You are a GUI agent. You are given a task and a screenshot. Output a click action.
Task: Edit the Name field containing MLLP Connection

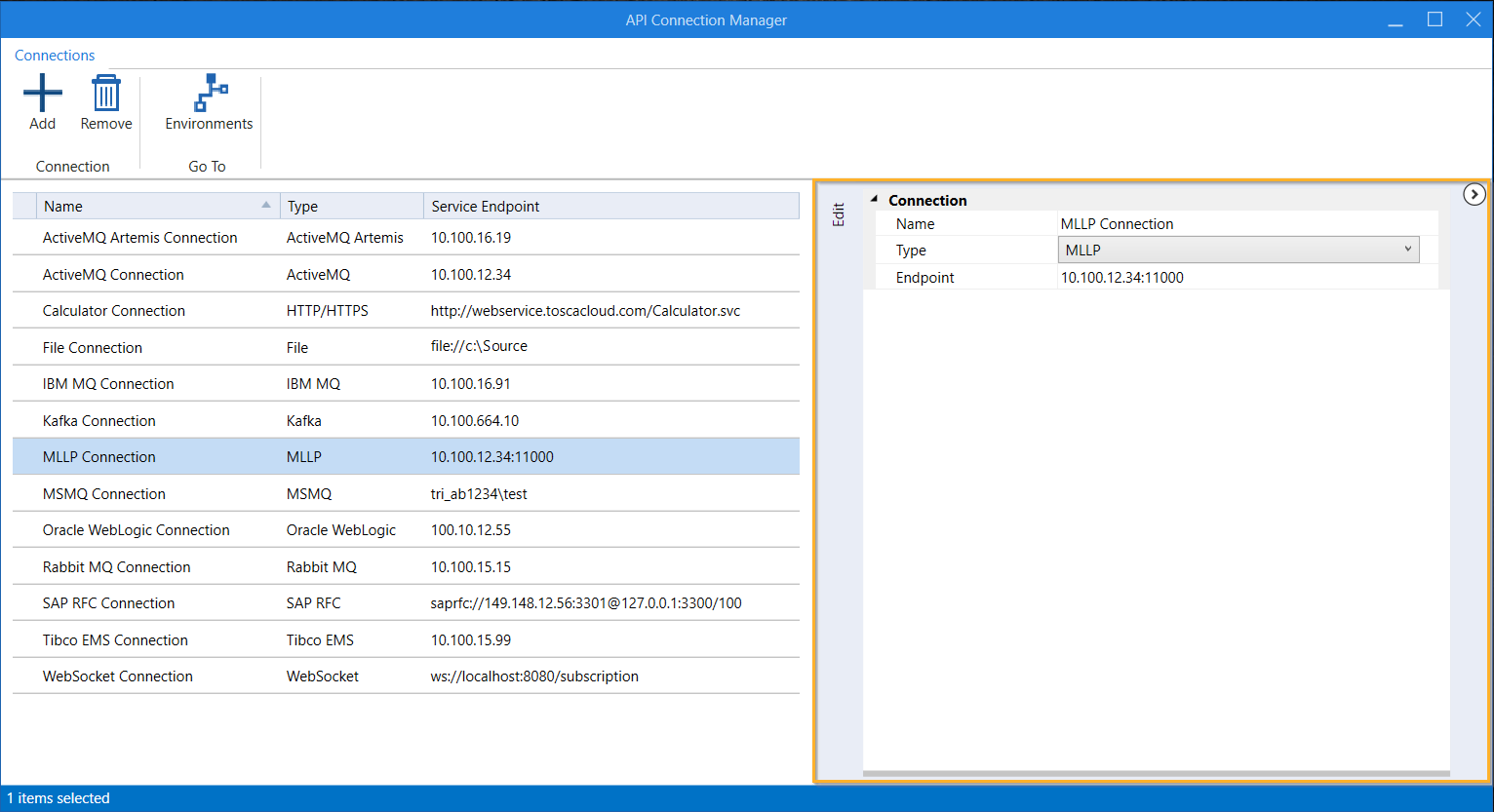1246,224
